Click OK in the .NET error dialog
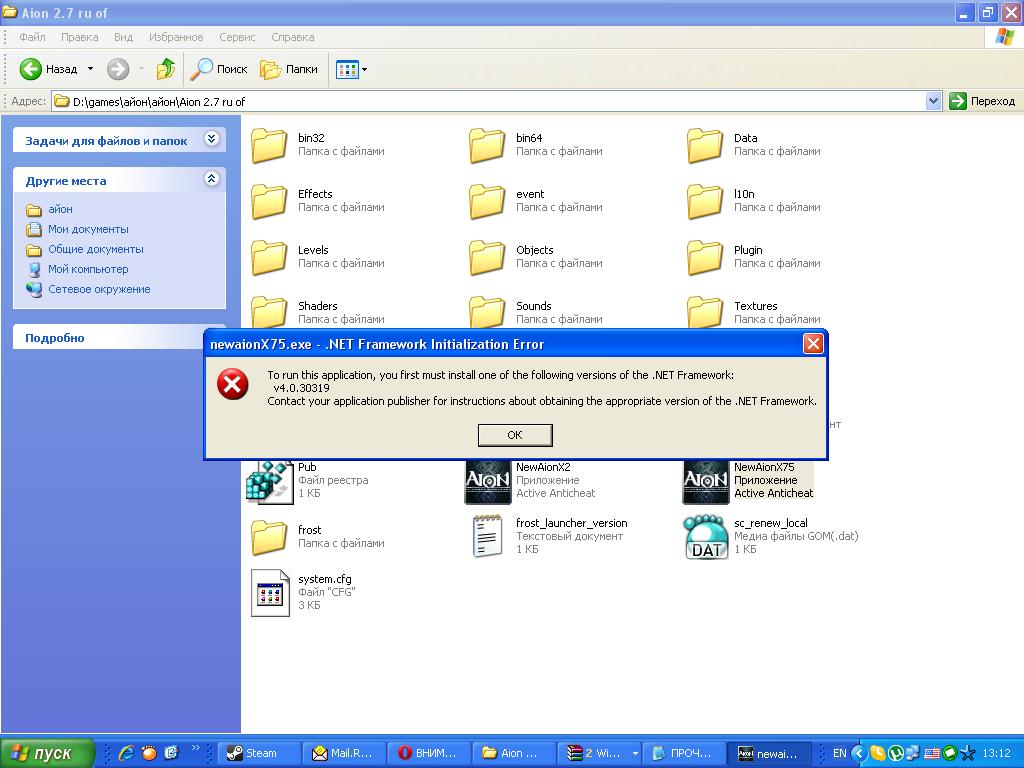 pyautogui.click(x=514, y=435)
